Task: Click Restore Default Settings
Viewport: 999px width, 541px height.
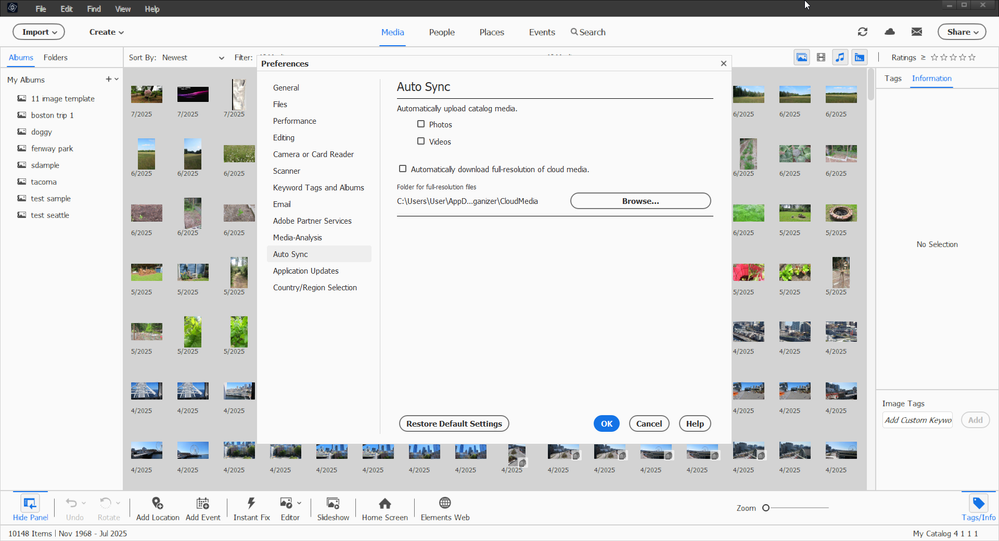Action: 454,424
